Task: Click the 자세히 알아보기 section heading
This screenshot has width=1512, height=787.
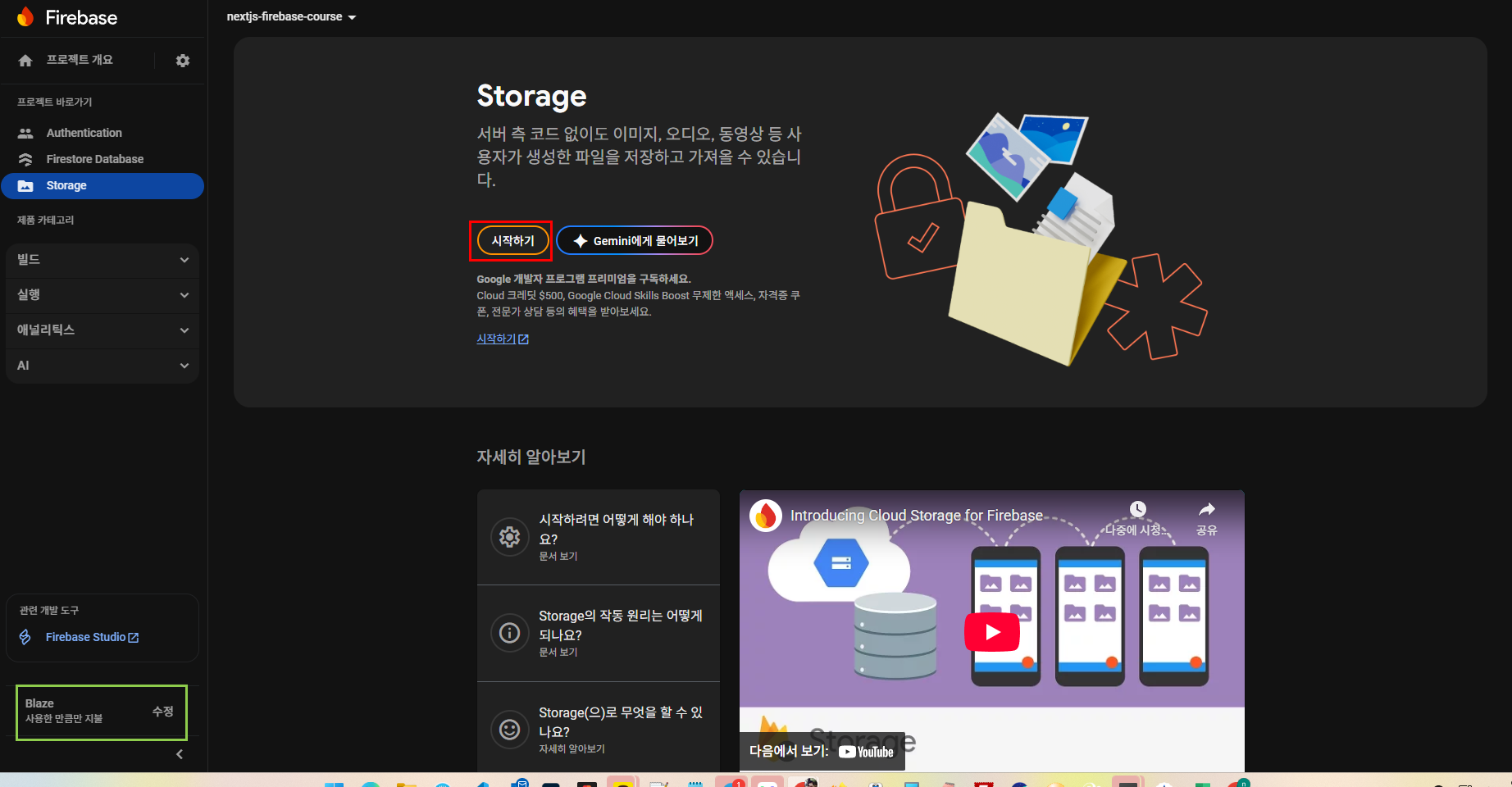Action: coord(531,457)
